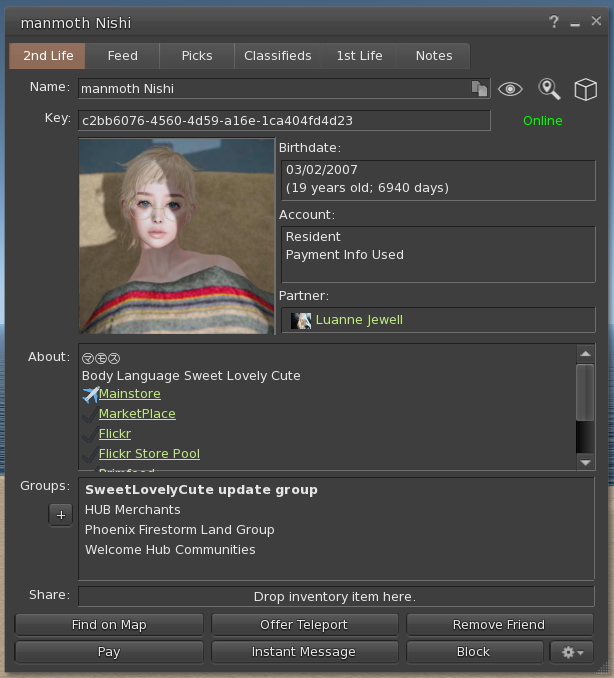Click Offer Teleport button
Viewport: 614px width, 678px height.
(x=304, y=625)
